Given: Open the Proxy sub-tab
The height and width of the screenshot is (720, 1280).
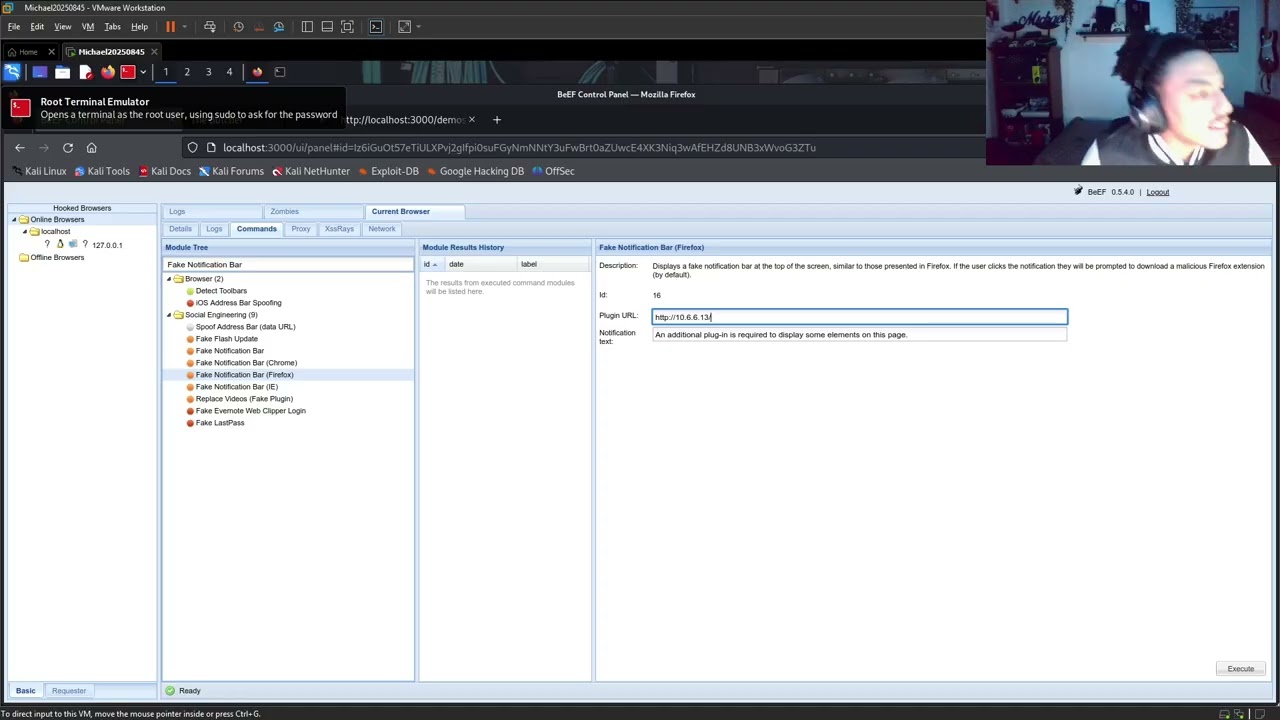Looking at the screenshot, I should [x=301, y=229].
